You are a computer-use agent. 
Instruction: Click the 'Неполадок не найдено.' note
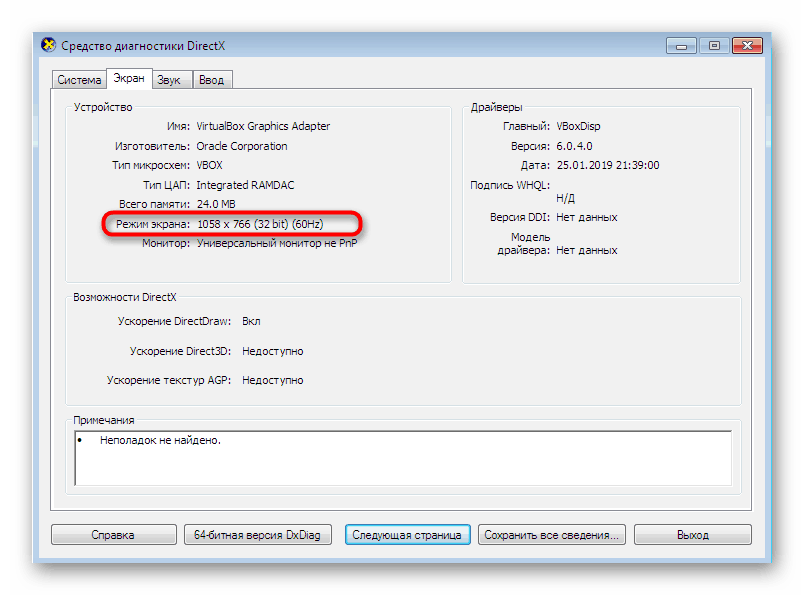click(x=160, y=440)
